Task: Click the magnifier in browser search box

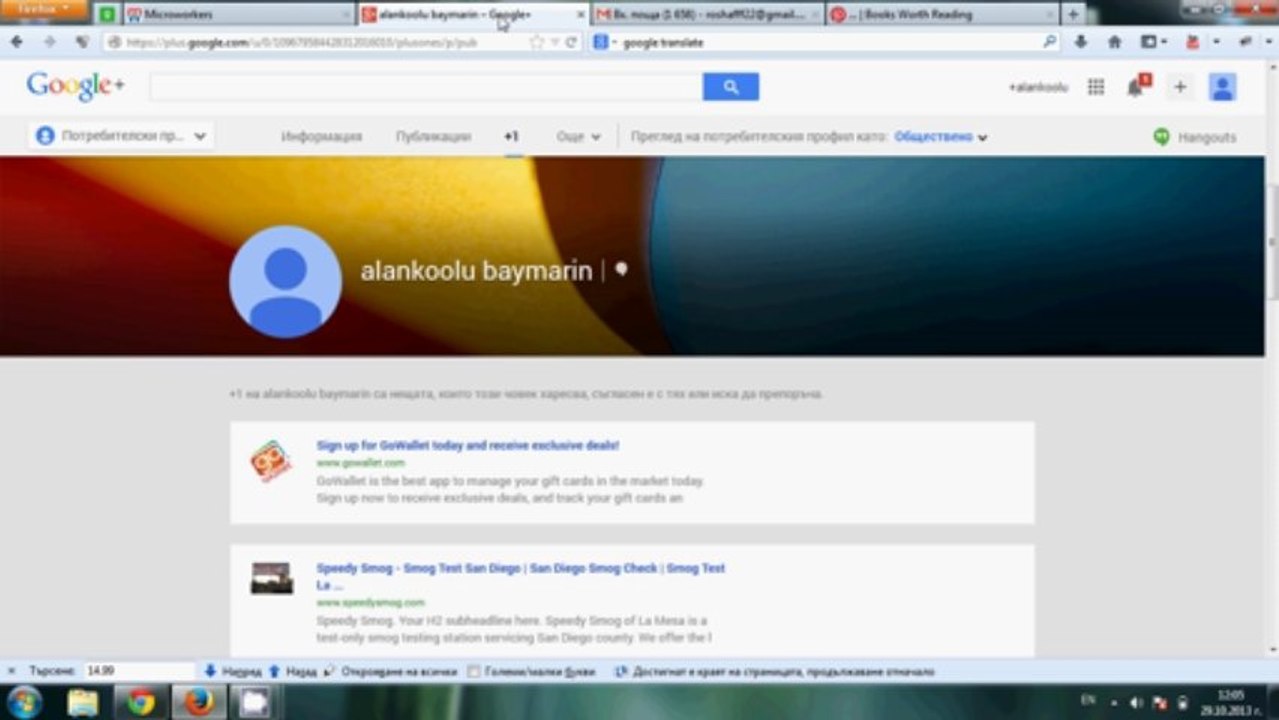Action: [x=1049, y=42]
